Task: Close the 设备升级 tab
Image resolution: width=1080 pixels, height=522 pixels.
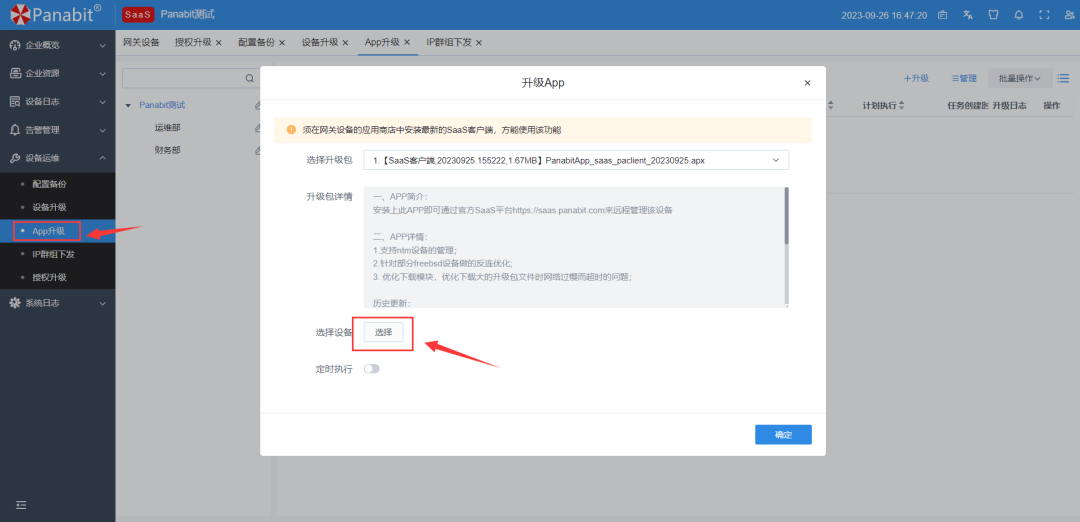Action: tap(345, 43)
